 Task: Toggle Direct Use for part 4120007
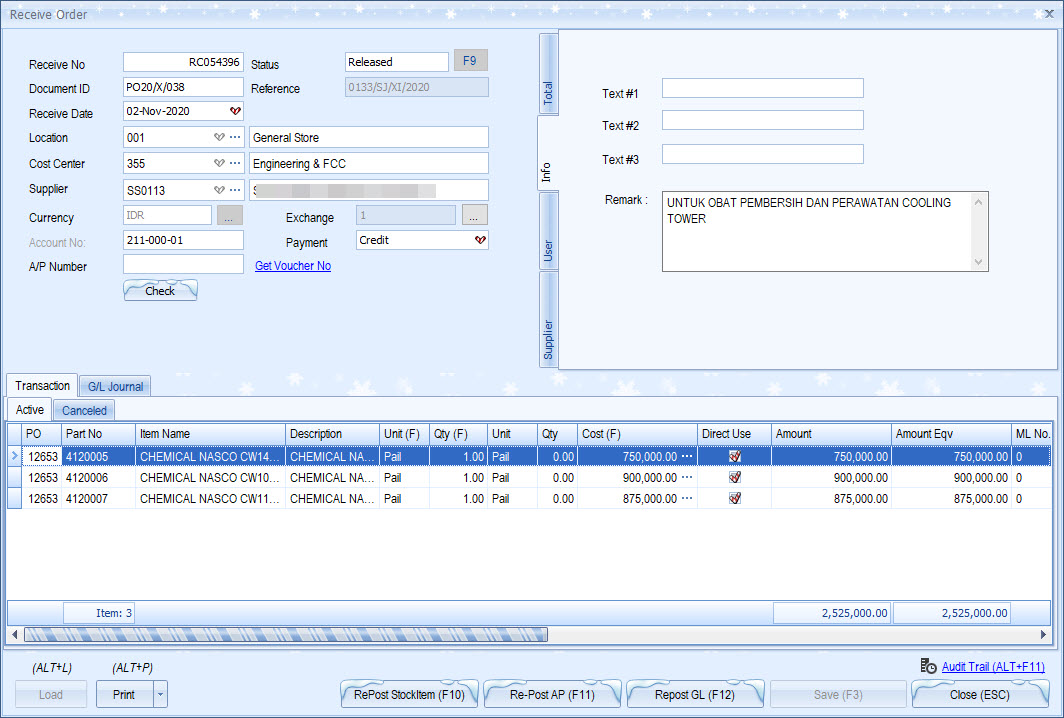click(x=735, y=498)
